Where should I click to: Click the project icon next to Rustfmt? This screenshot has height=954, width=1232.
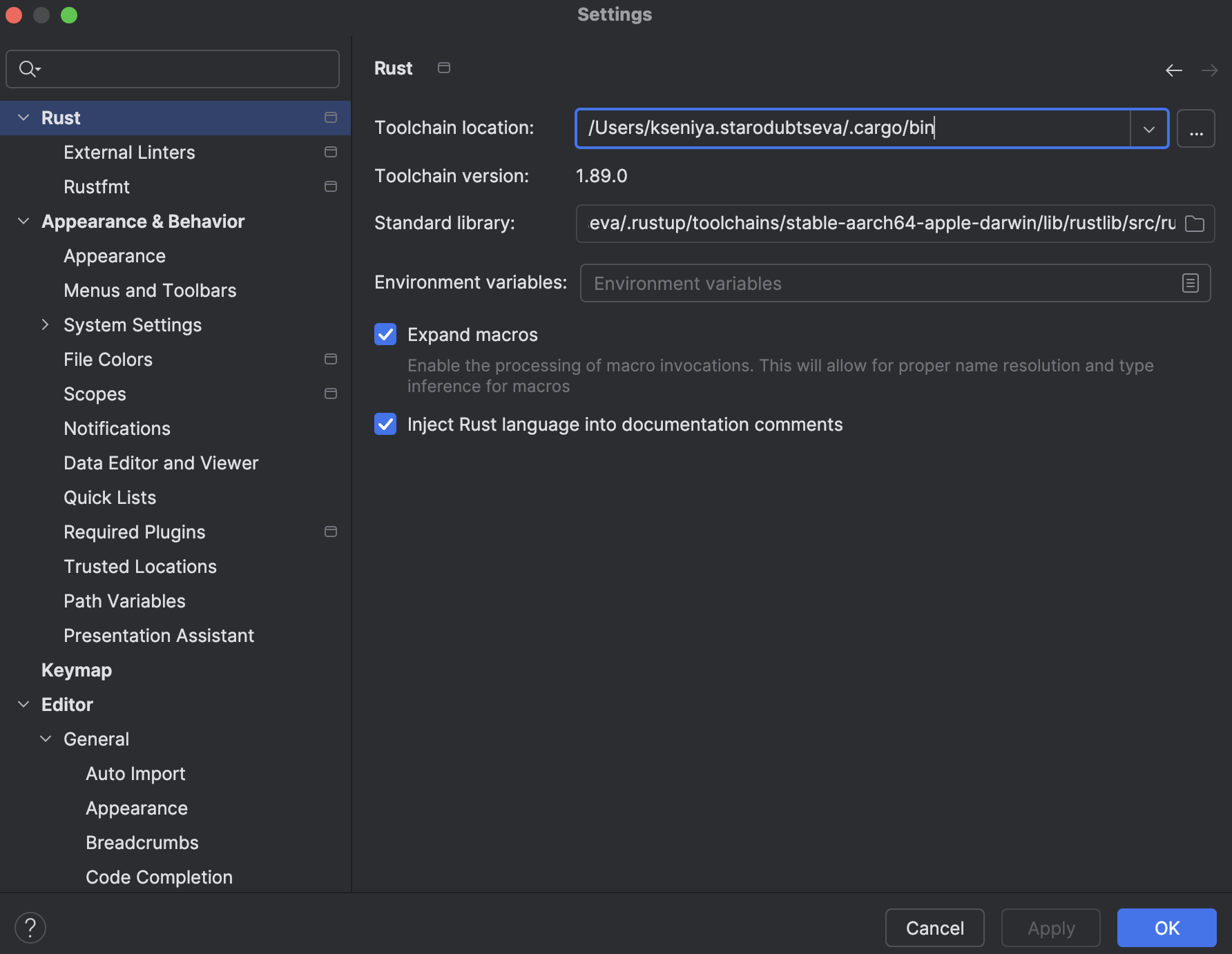coord(331,186)
